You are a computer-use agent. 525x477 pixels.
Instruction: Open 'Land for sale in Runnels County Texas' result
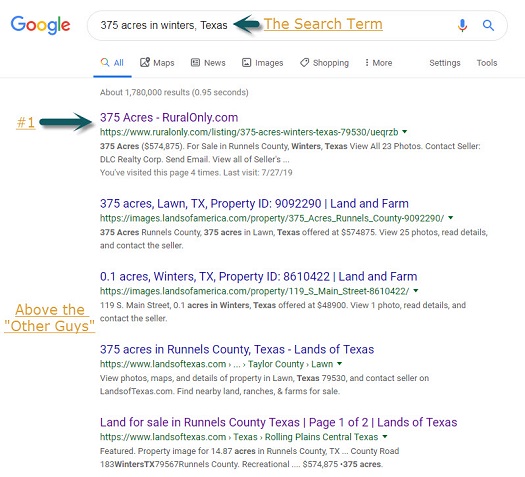pyautogui.click(x=278, y=422)
